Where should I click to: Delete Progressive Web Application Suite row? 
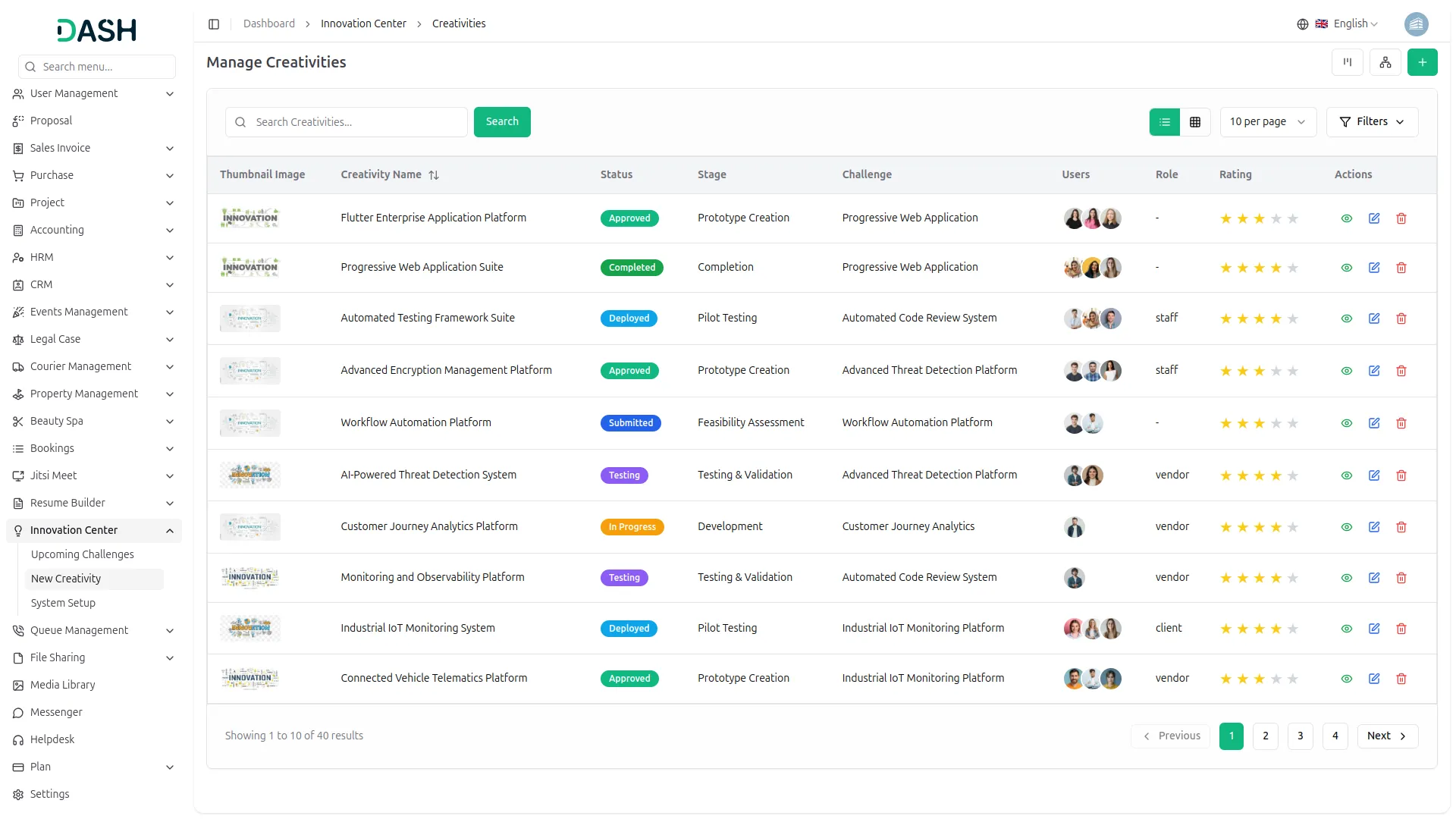[x=1401, y=268]
